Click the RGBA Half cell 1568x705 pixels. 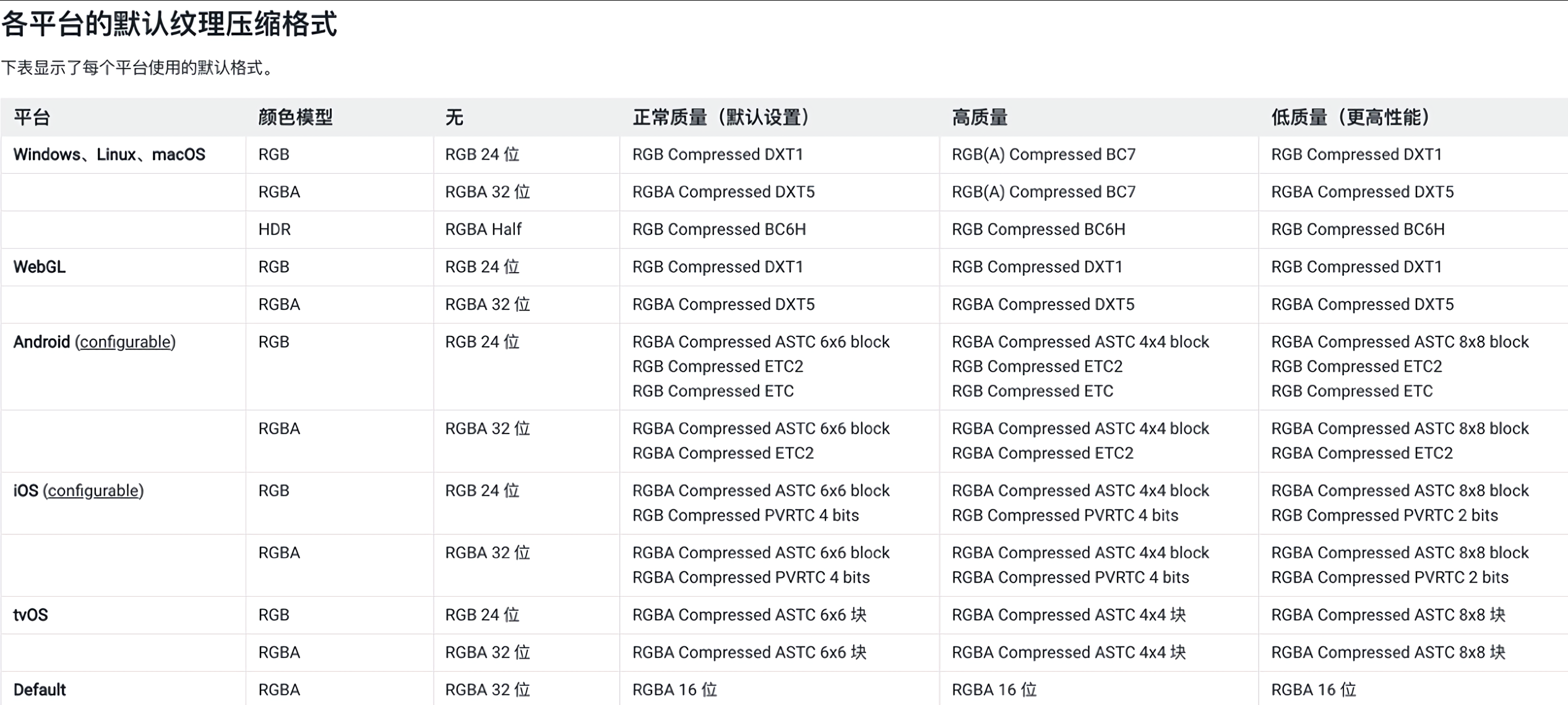483,229
